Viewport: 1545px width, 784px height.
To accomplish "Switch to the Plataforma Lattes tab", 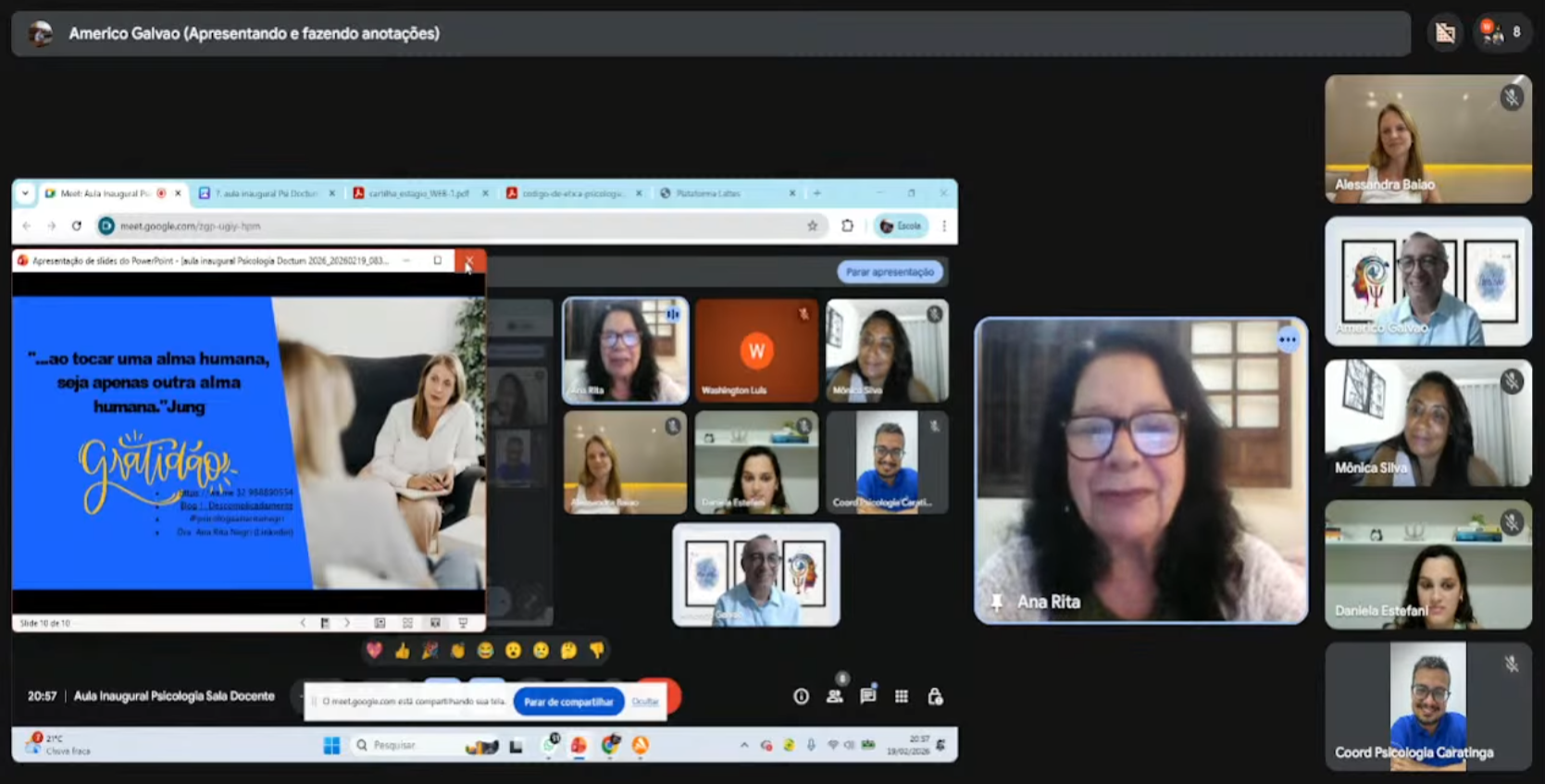I will [707, 193].
